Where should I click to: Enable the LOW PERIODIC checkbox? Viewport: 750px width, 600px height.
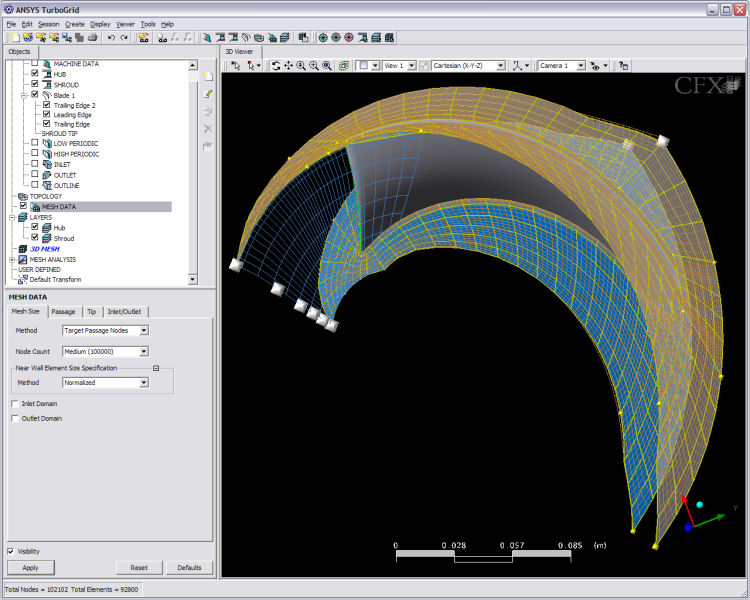click(35, 143)
